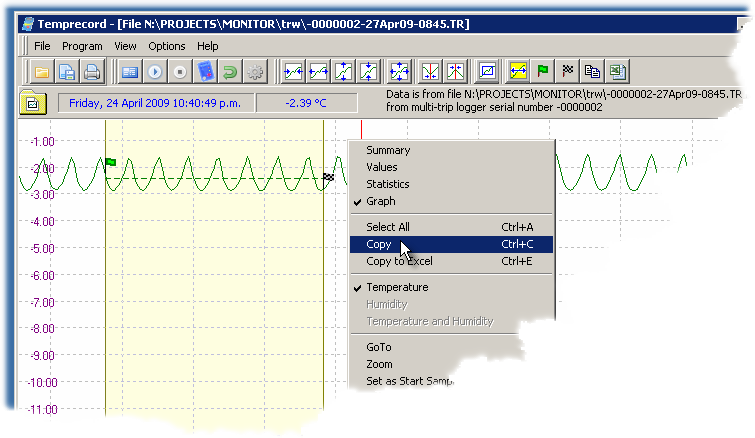Toggle checked Graph item in context menu
The width and height of the screenshot is (755, 438).
point(451,201)
